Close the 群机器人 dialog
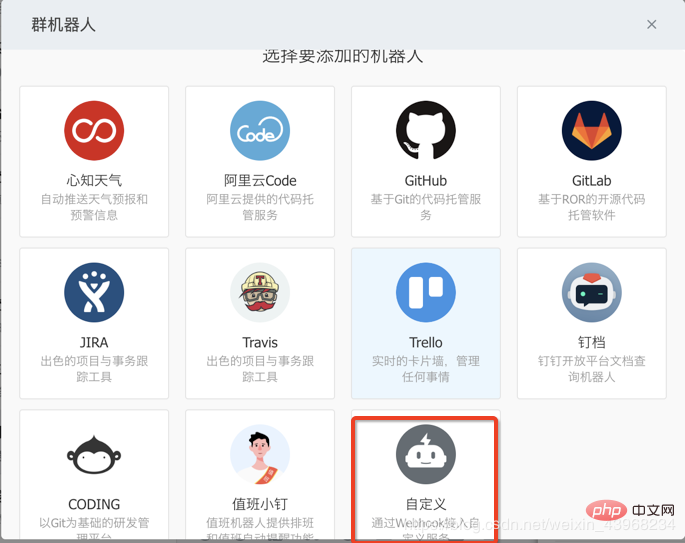685x543 pixels. pyautogui.click(x=651, y=24)
